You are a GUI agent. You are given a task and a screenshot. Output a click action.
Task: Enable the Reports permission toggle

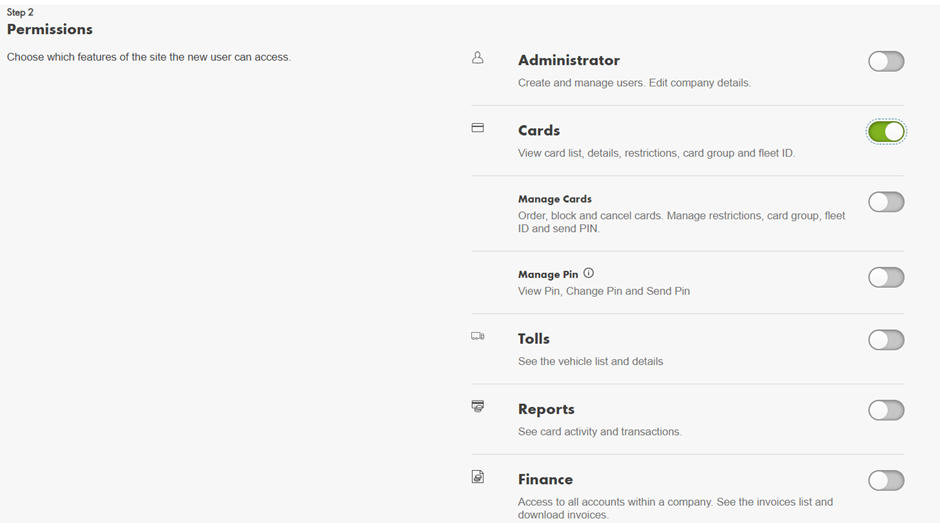click(x=886, y=410)
